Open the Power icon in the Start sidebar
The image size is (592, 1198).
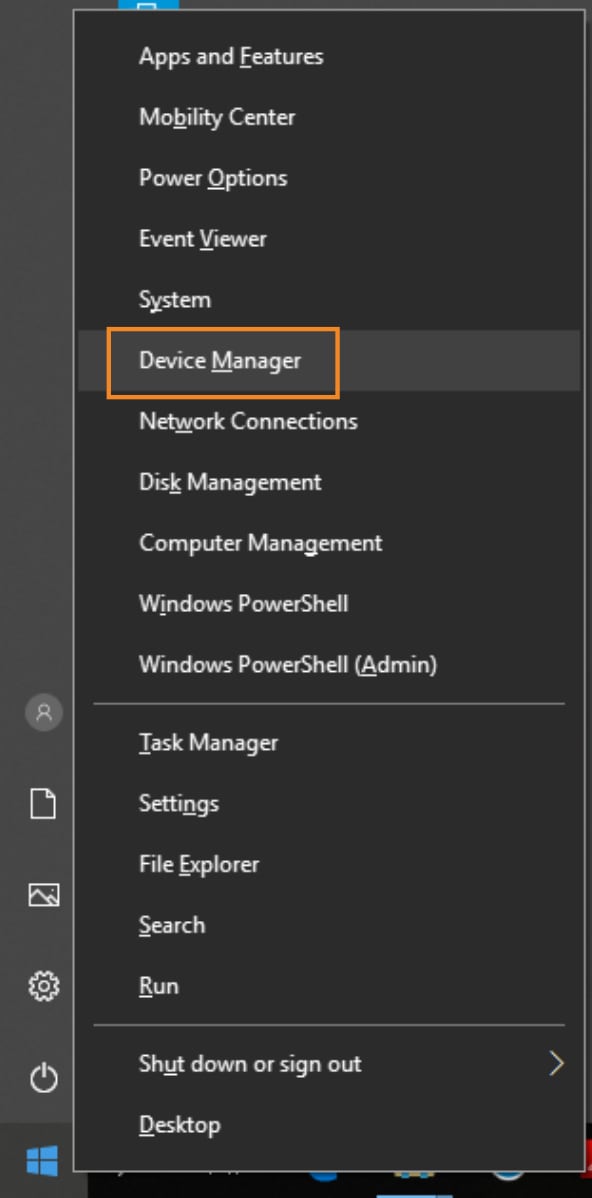click(x=44, y=1079)
